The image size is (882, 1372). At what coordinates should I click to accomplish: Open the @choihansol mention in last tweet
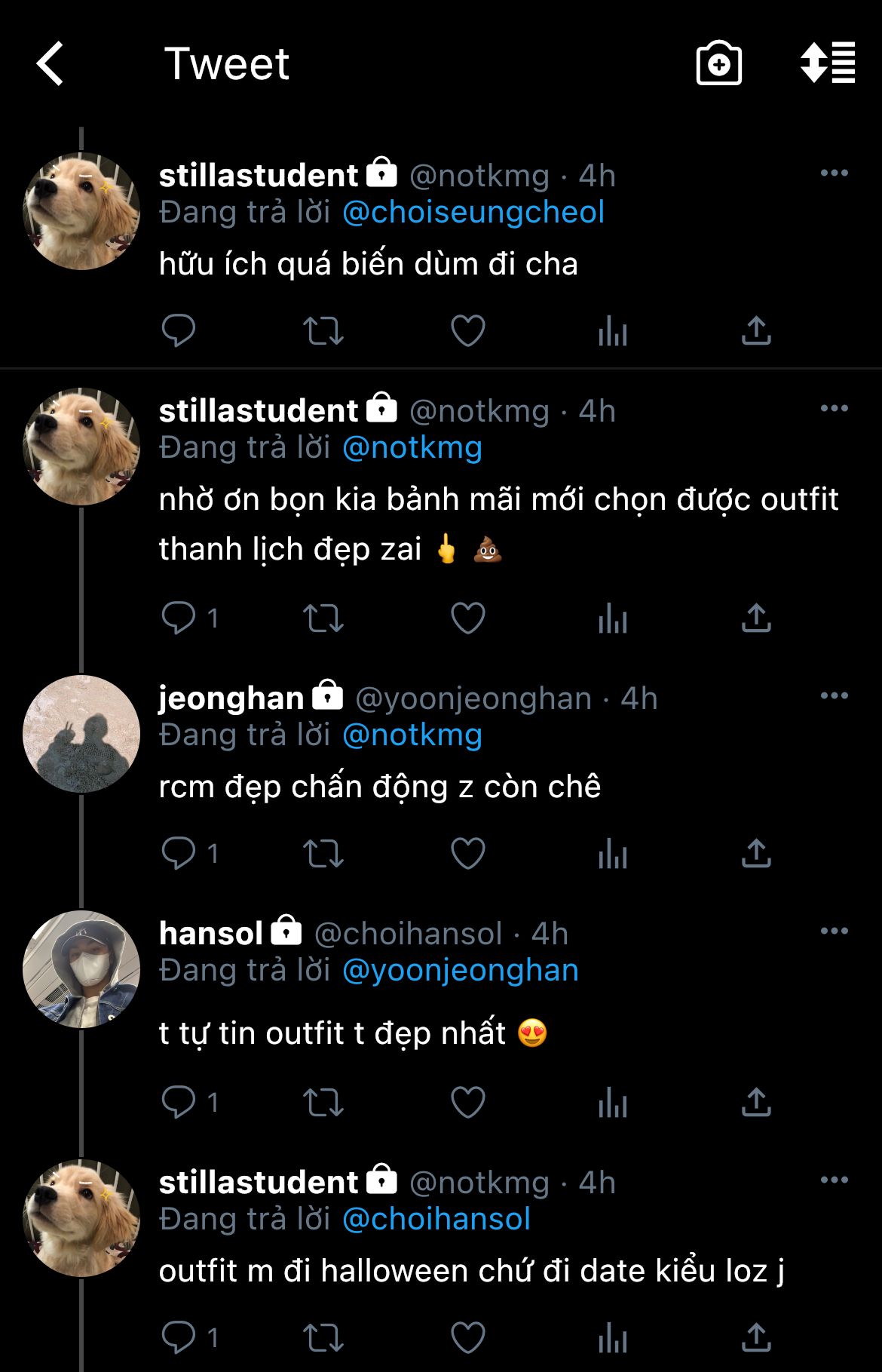[x=436, y=1220]
